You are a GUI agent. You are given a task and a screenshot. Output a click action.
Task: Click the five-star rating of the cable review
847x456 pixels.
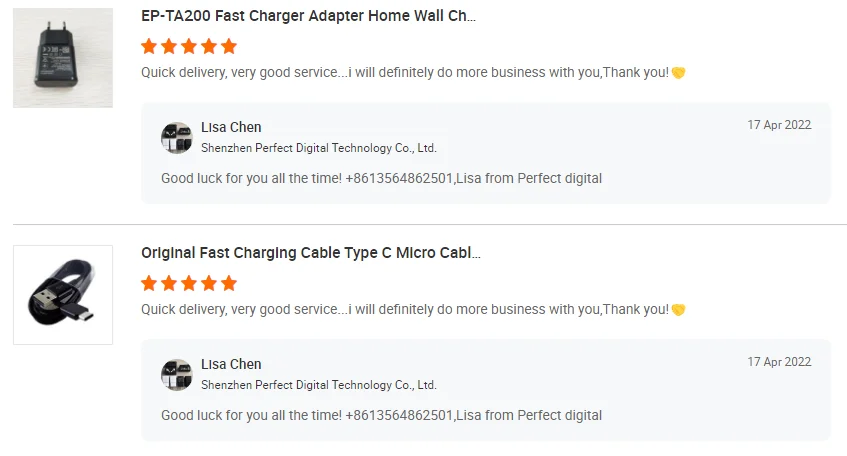pos(189,283)
